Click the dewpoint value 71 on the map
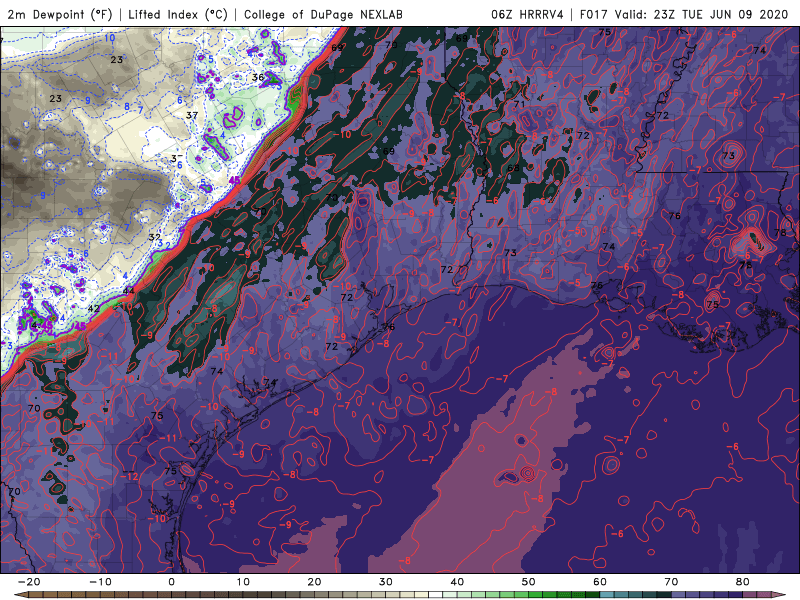The image size is (800, 600). click(519, 104)
